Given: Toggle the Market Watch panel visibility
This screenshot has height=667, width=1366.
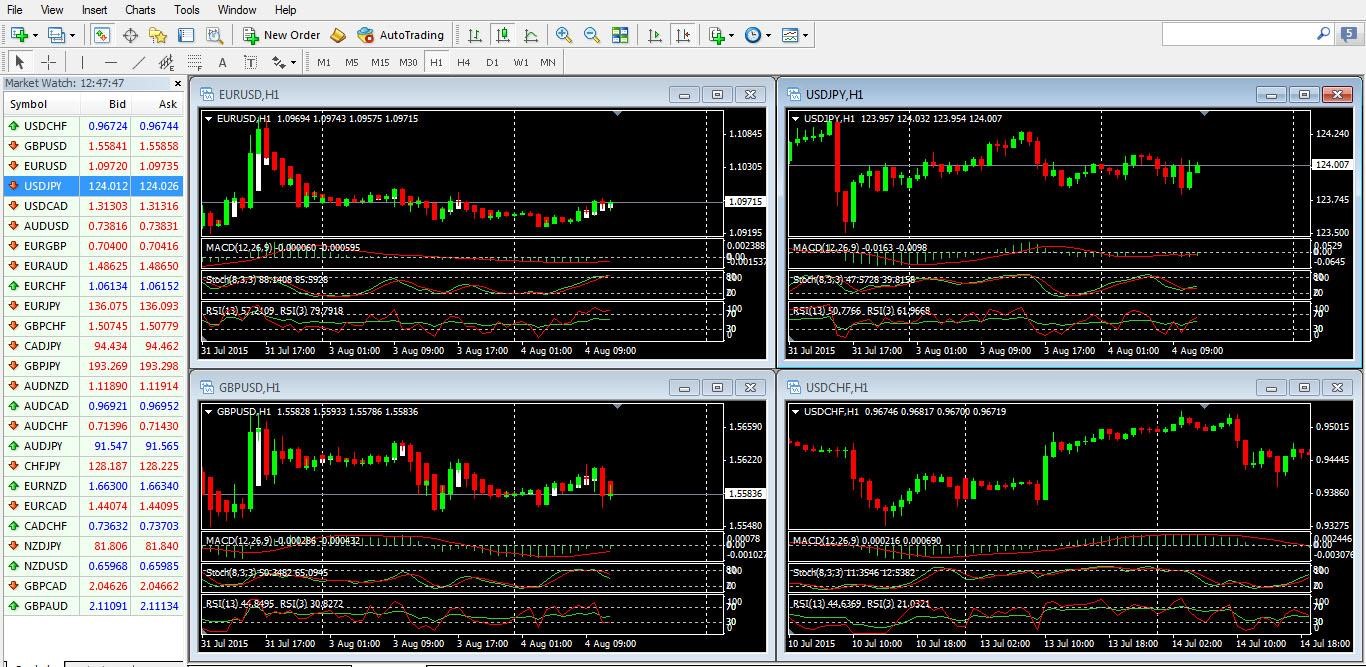Looking at the screenshot, I should click(x=101, y=35).
